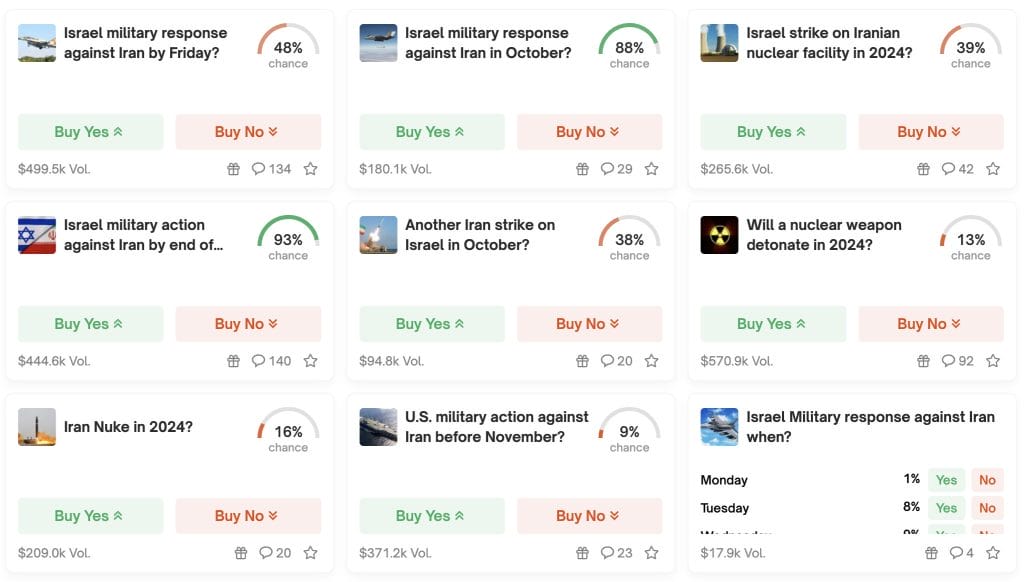Screen dimensions: 1024x582
Task: Buy Yes on Israel response by Friday
Action: click(x=90, y=132)
